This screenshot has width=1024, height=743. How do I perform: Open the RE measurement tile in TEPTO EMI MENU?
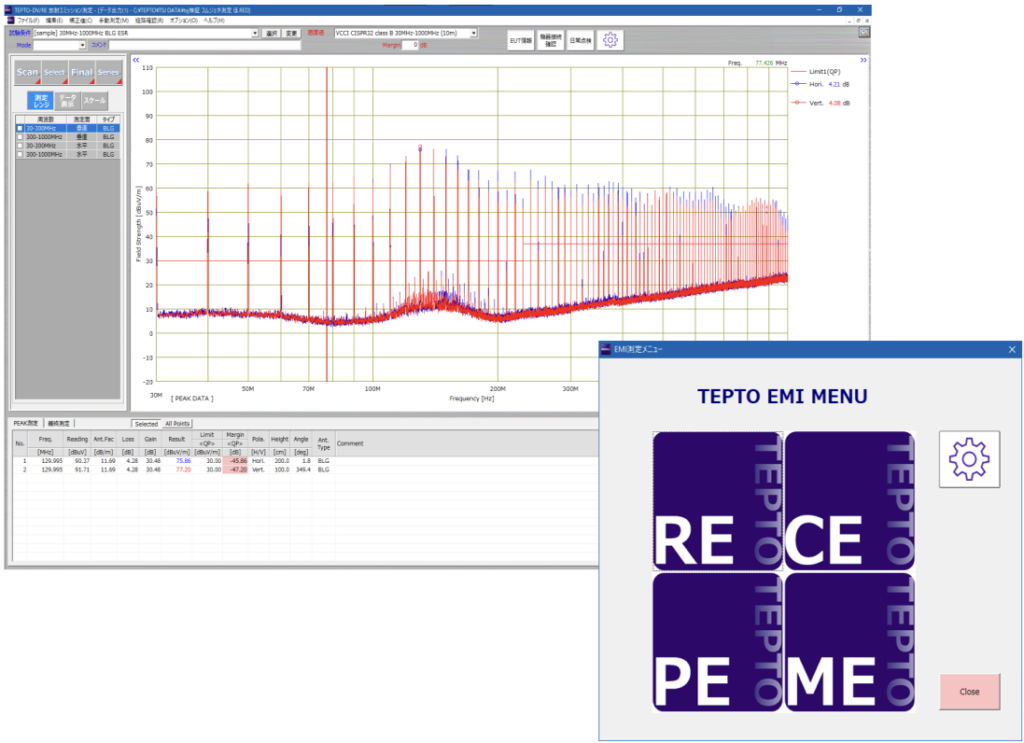(x=718, y=501)
